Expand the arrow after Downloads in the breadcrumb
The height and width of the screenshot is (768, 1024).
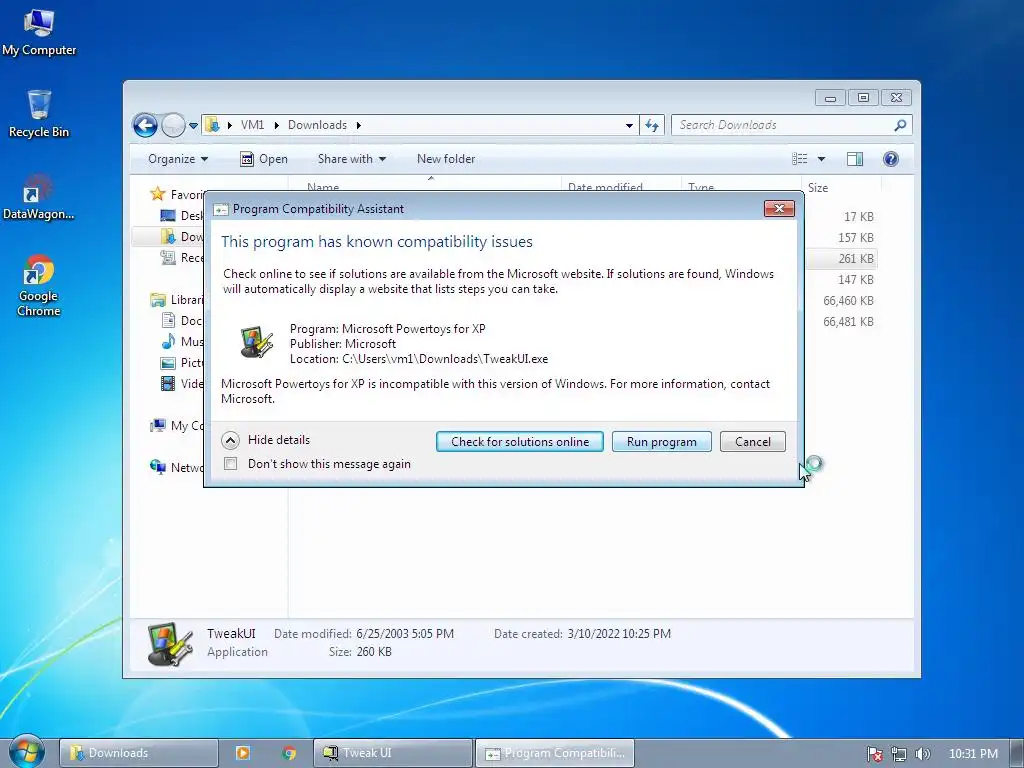[359, 125]
